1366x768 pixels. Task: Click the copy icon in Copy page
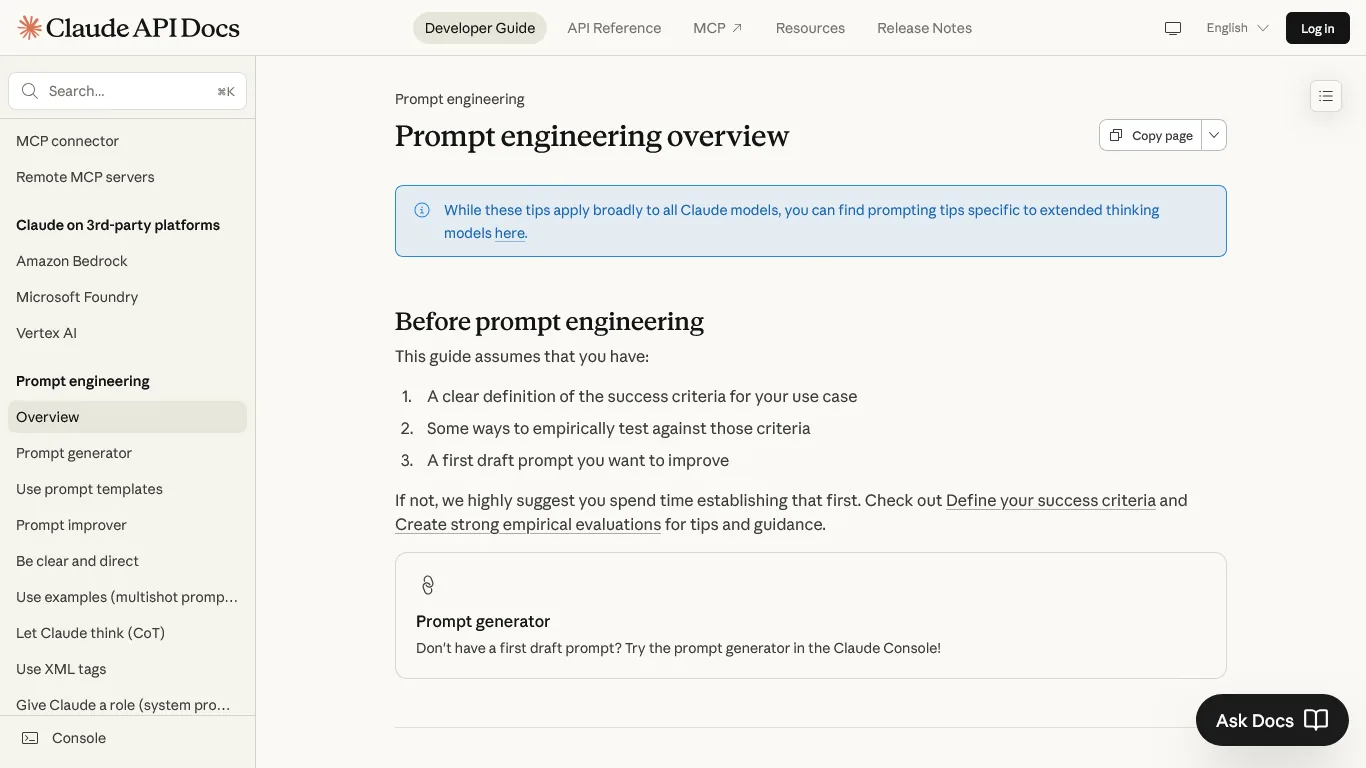coord(1116,135)
